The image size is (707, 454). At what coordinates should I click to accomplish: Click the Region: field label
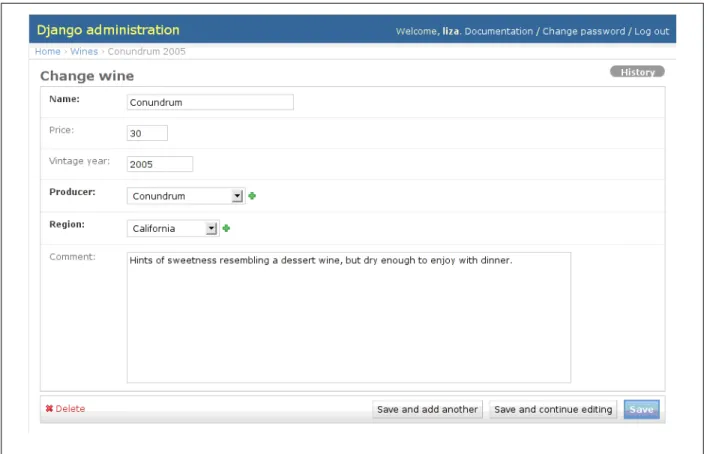point(67,224)
